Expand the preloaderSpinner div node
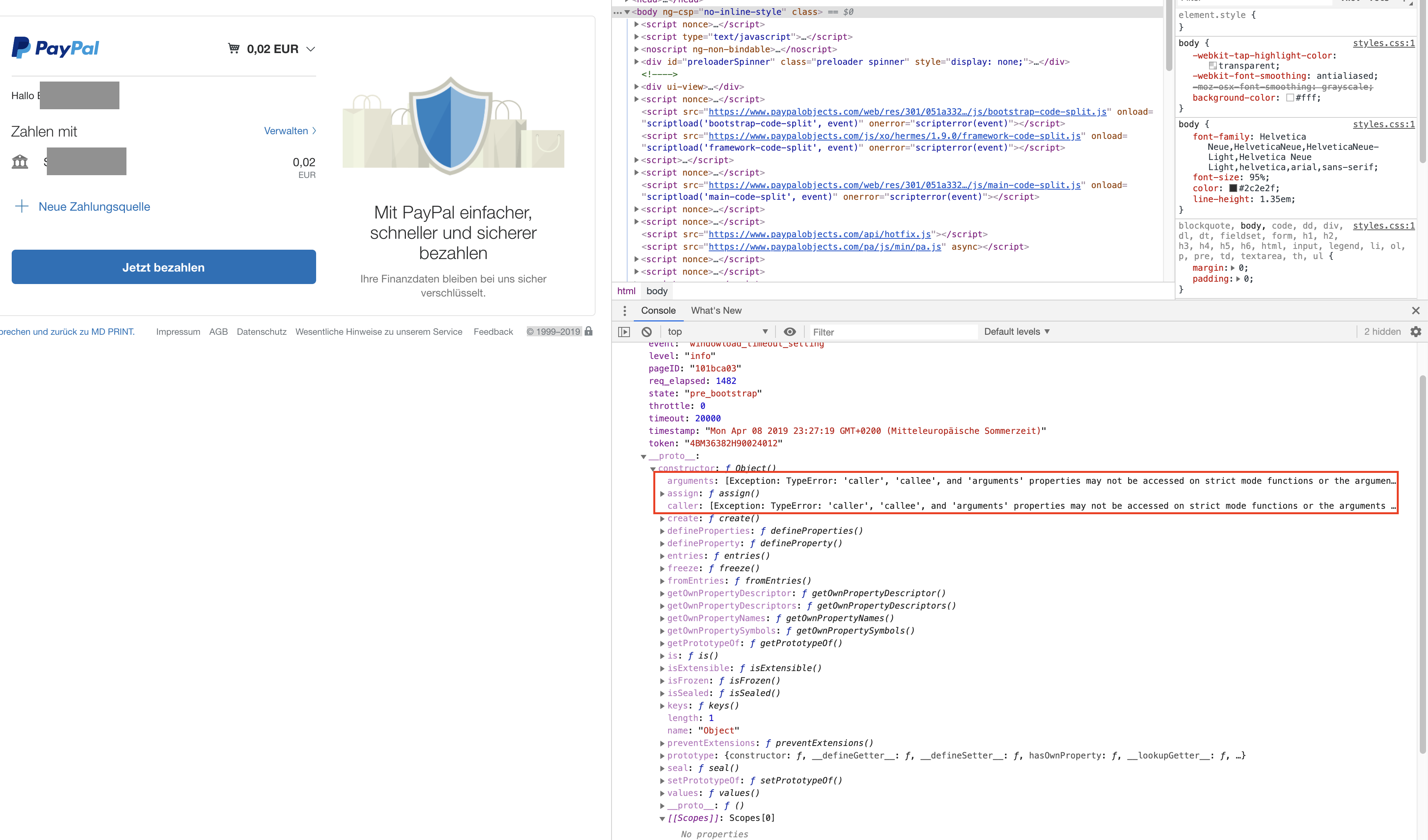 tap(637, 62)
